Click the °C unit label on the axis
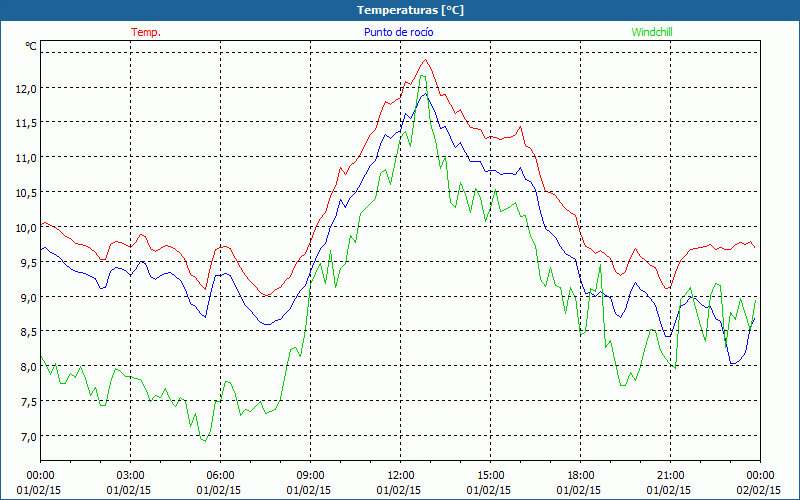This screenshot has height=500, width=800. click(31, 46)
